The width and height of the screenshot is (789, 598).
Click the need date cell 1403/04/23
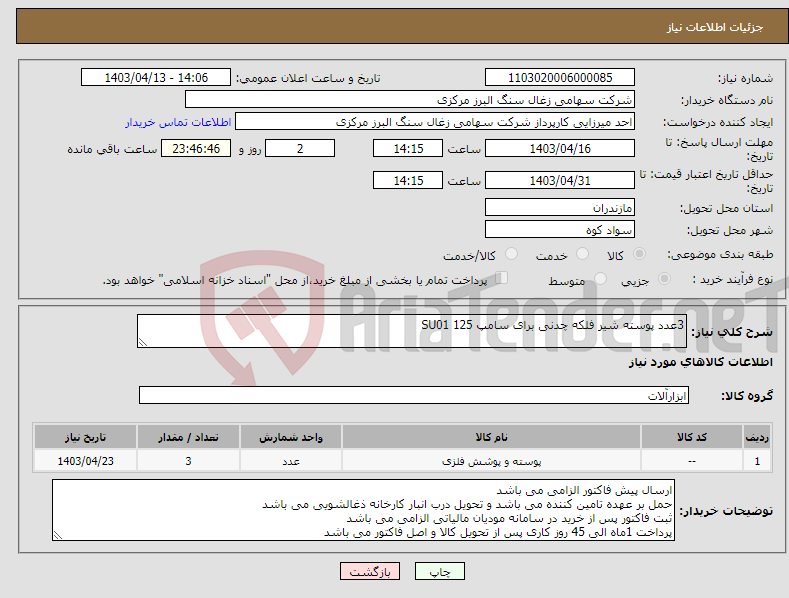coord(86,461)
